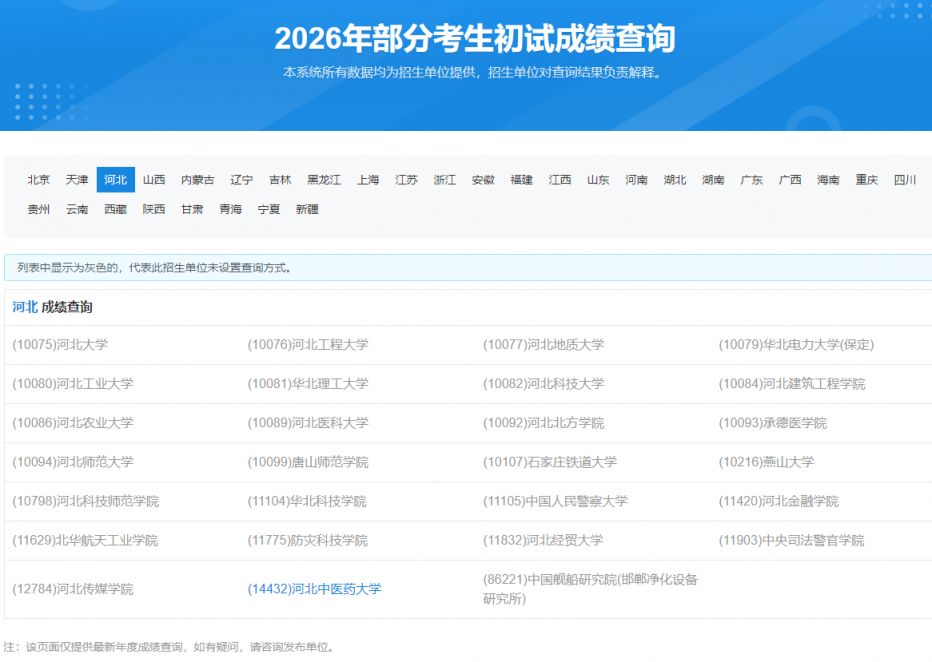Image resolution: width=932 pixels, height=662 pixels.
Task: Choose the 西藏 tab
Action: pos(115,209)
